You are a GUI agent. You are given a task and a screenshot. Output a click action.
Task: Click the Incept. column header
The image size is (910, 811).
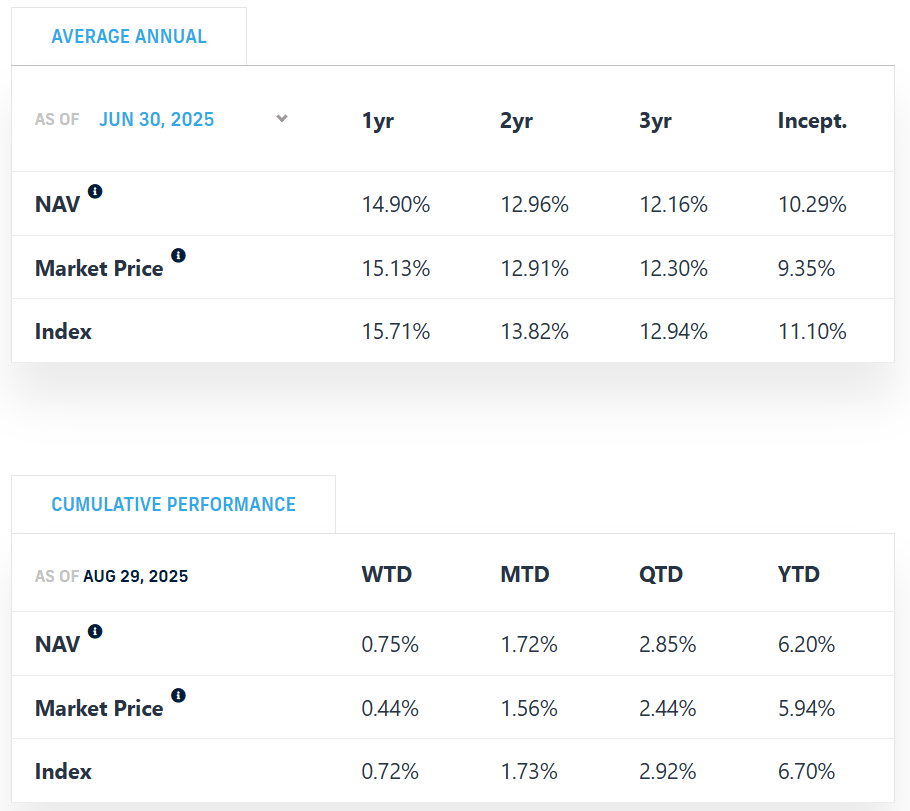tap(812, 119)
